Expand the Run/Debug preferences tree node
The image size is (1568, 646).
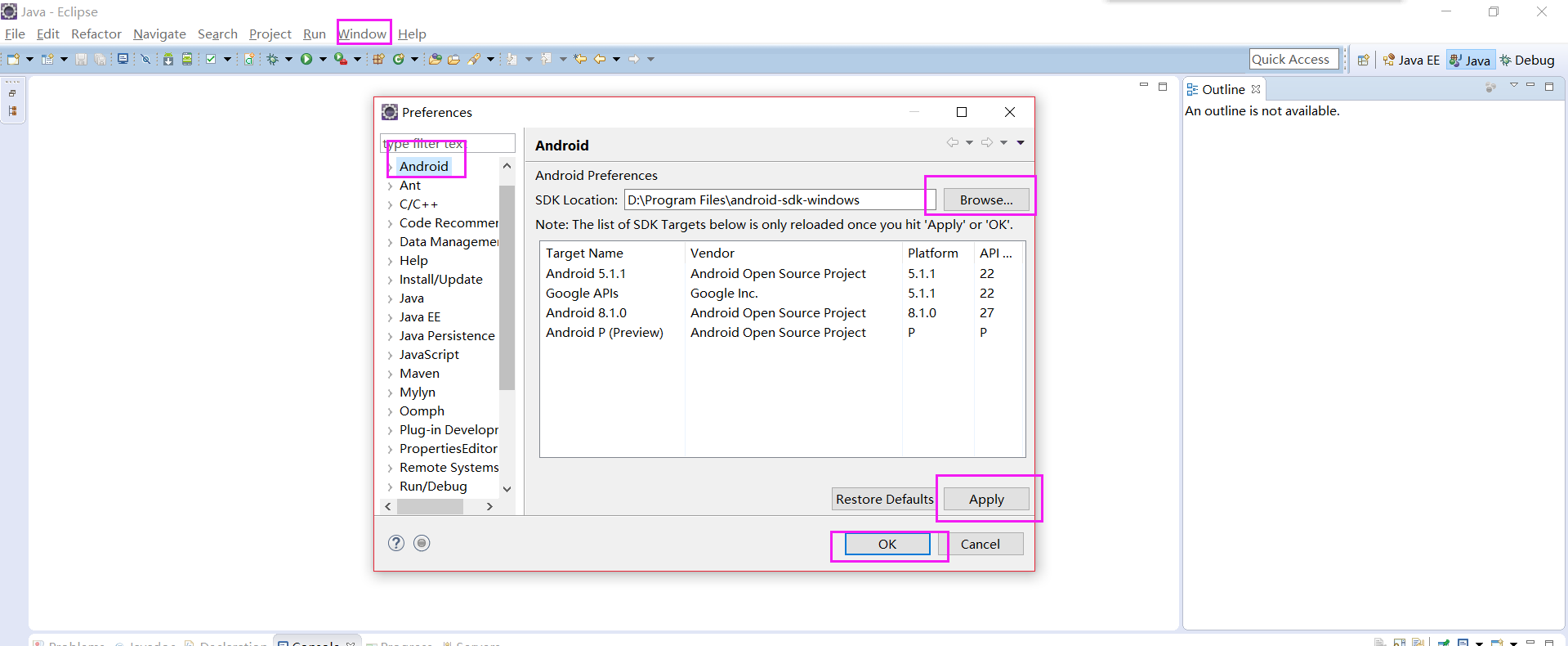tap(390, 487)
